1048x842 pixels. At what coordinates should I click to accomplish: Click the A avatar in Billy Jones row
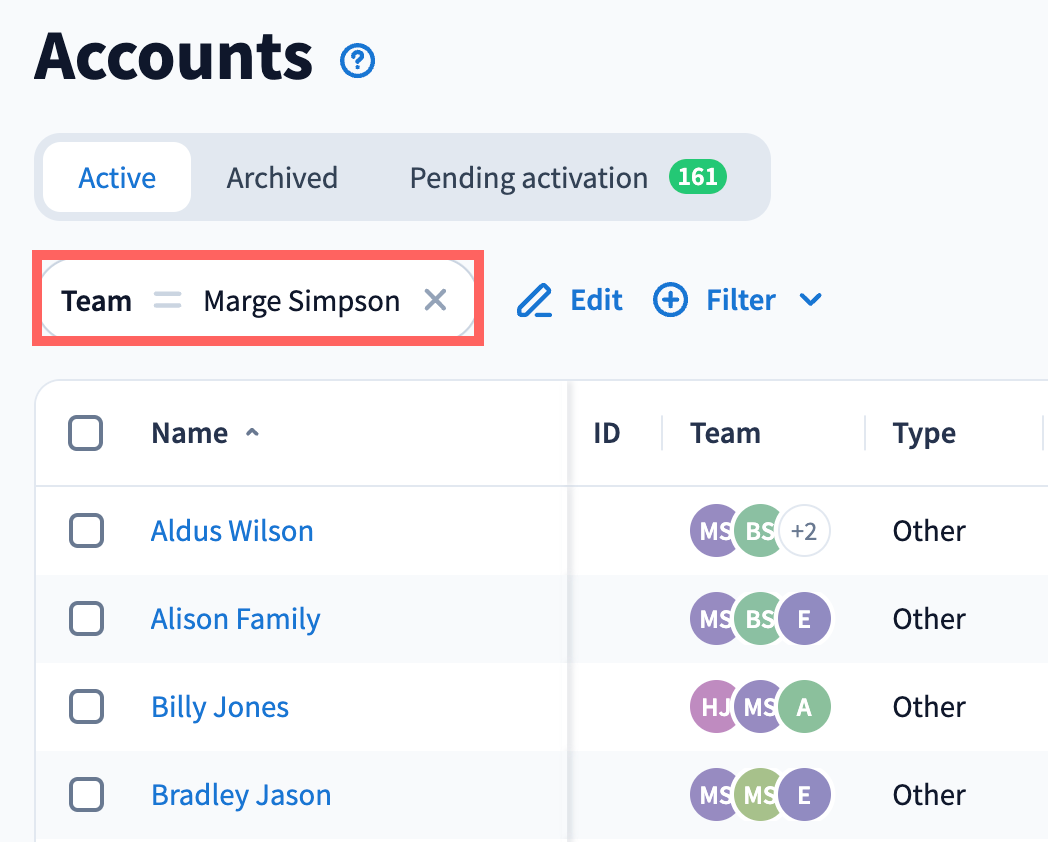pyautogui.click(x=804, y=707)
